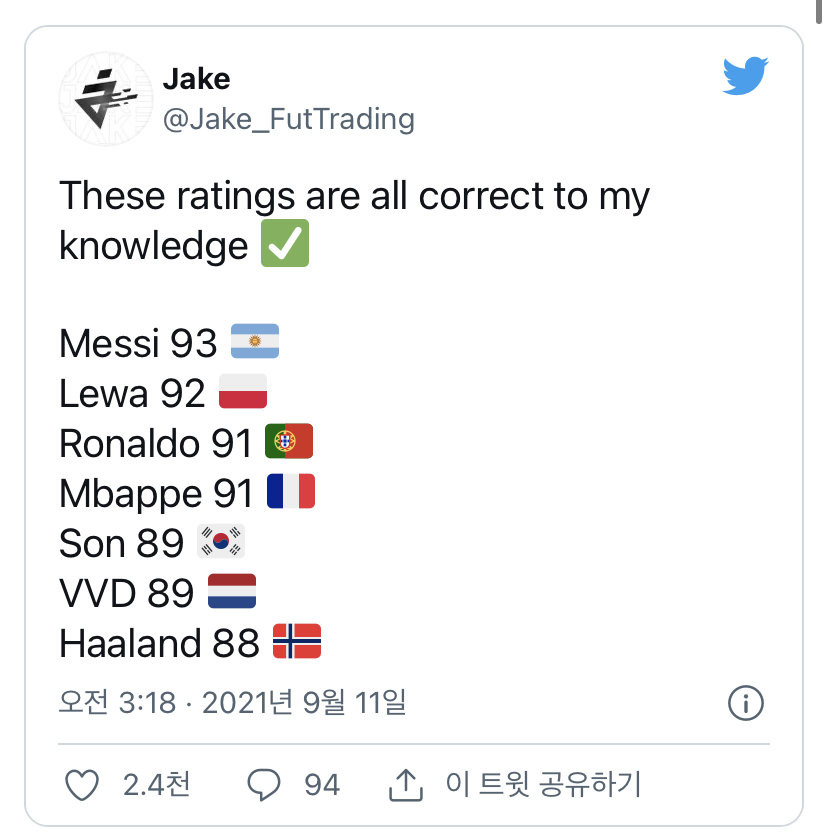
Task: Click the Norway flag beside Haaland
Action: point(297,641)
